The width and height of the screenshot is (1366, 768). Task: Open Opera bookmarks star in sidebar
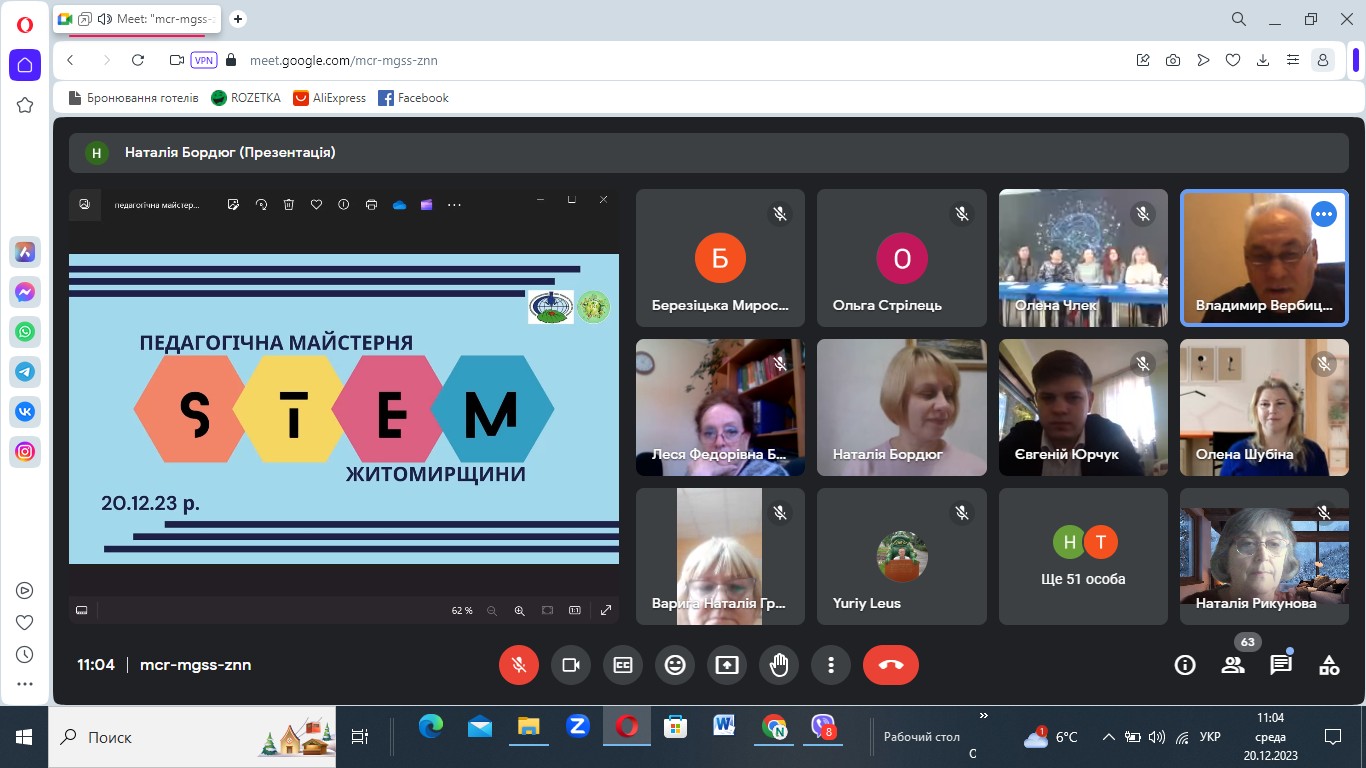[25, 105]
